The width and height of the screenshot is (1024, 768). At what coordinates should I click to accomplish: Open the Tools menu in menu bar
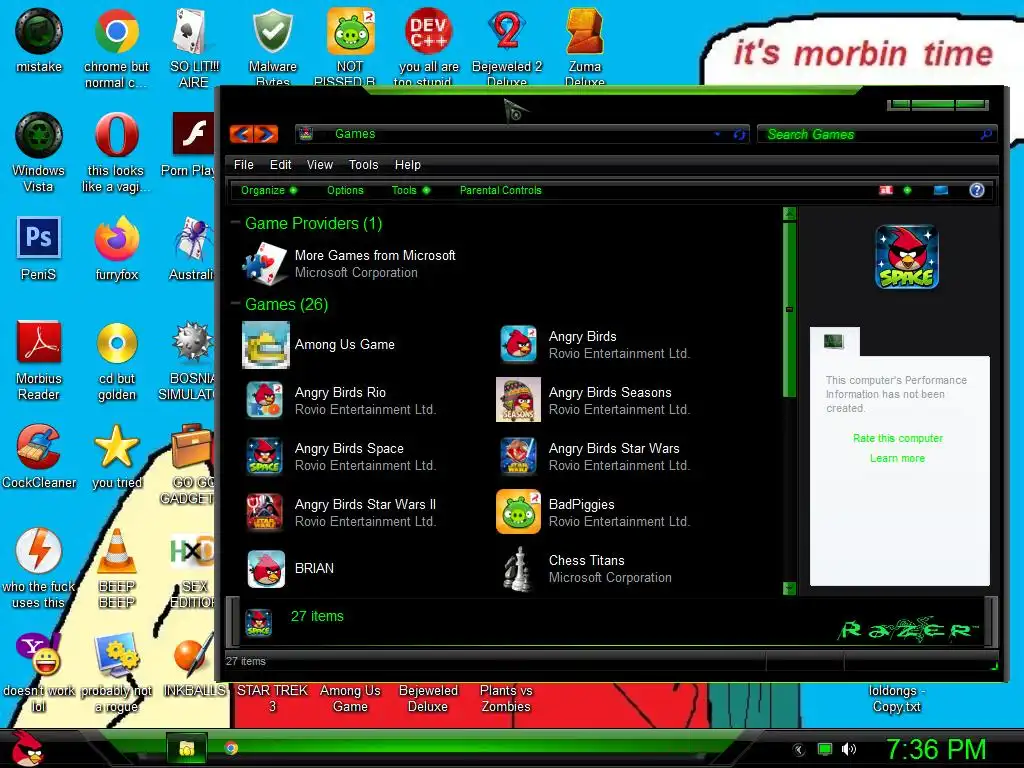(x=363, y=165)
